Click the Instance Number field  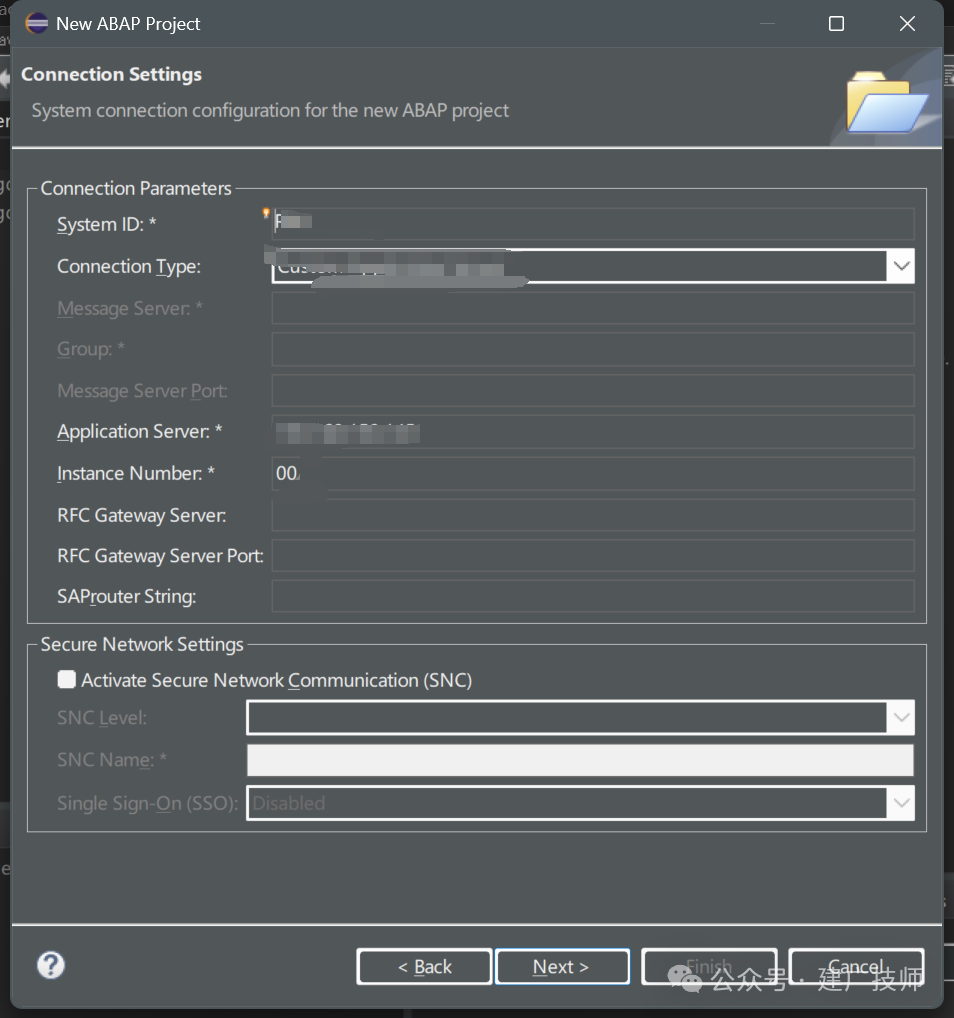(593, 473)
